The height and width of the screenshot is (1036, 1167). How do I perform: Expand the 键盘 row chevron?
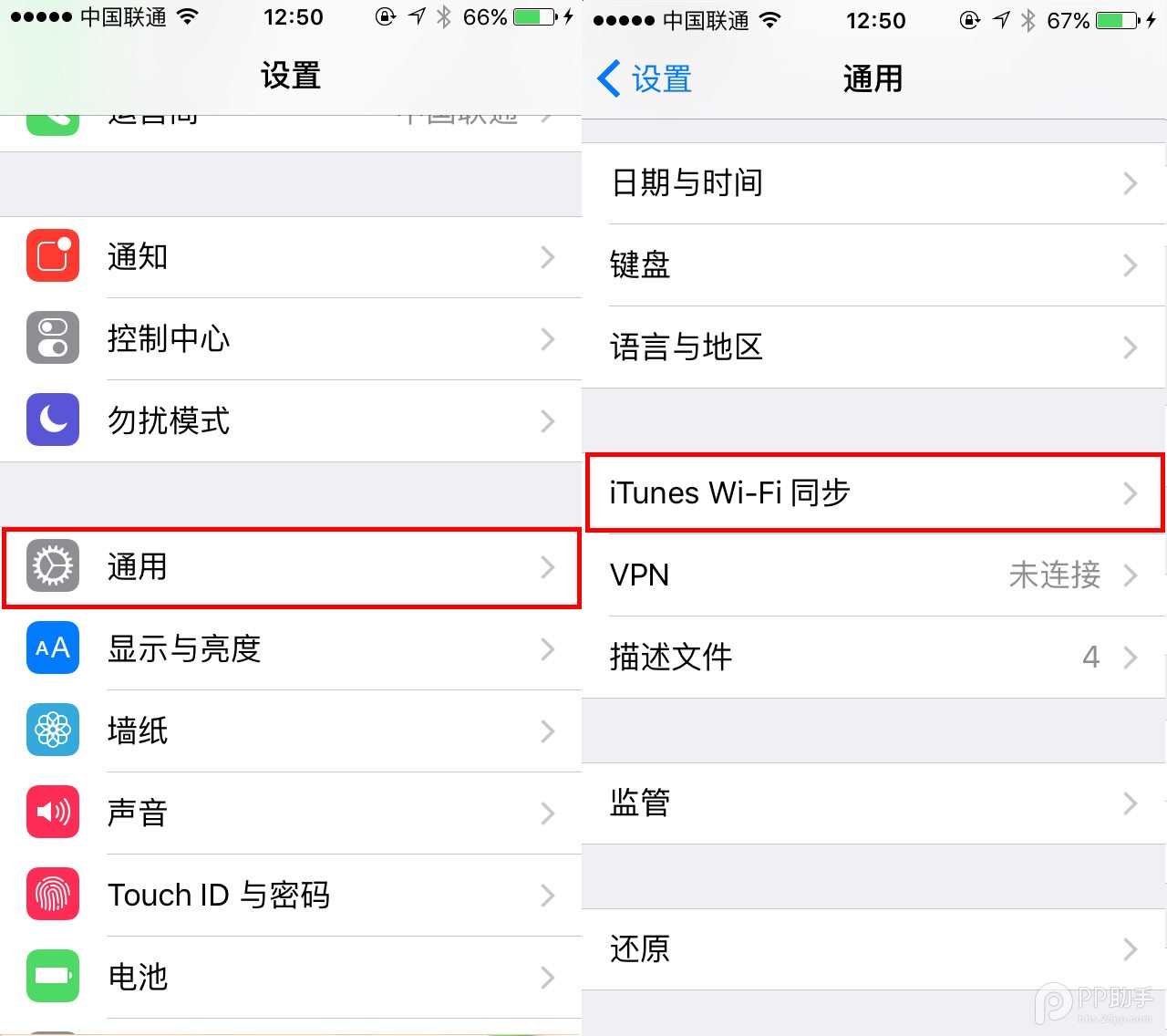pos(1131,265)
